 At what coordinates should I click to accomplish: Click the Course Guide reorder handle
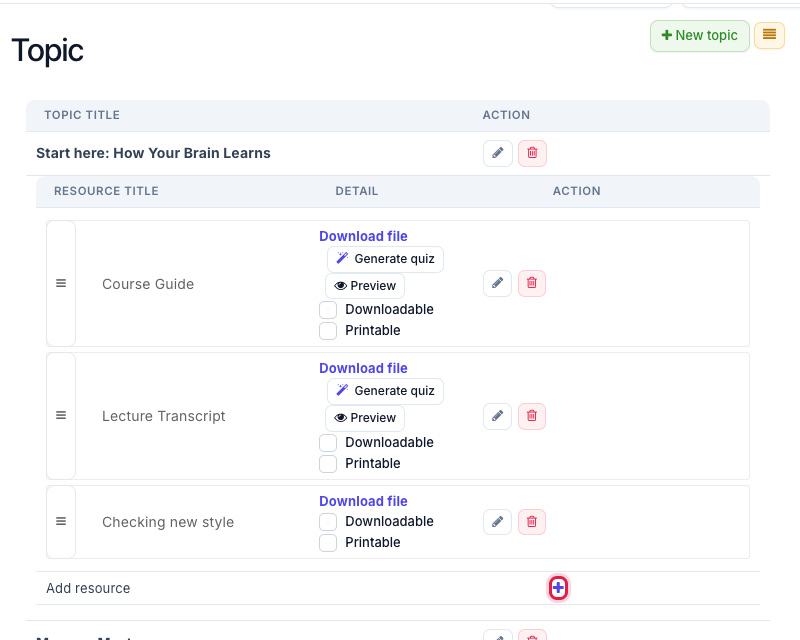click(61, 283)
